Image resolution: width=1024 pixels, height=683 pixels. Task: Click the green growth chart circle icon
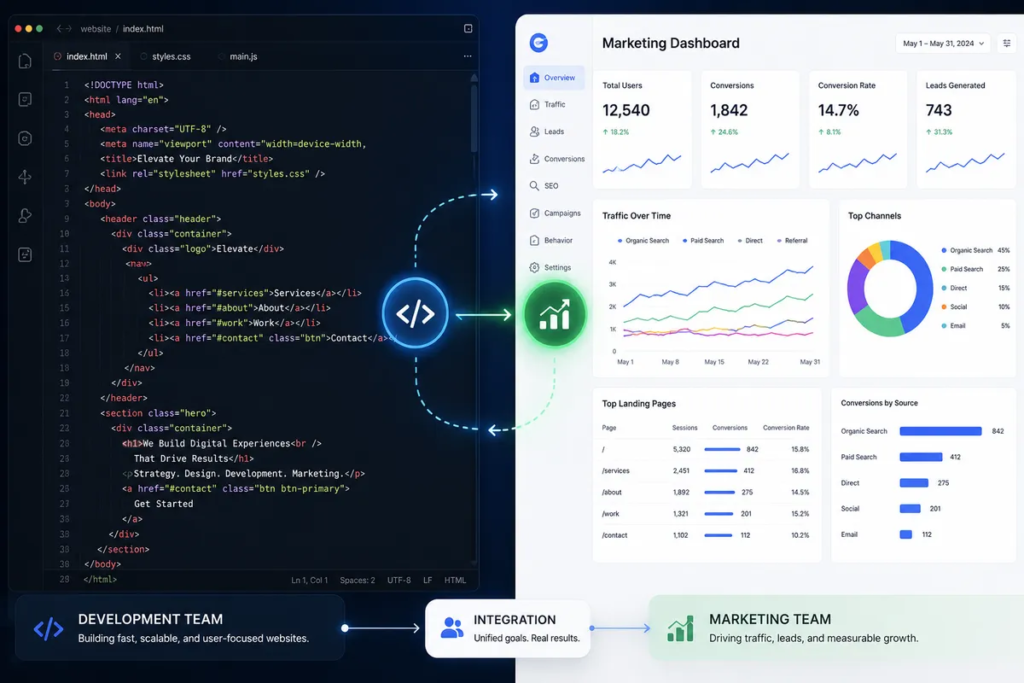tap(555, 315)
